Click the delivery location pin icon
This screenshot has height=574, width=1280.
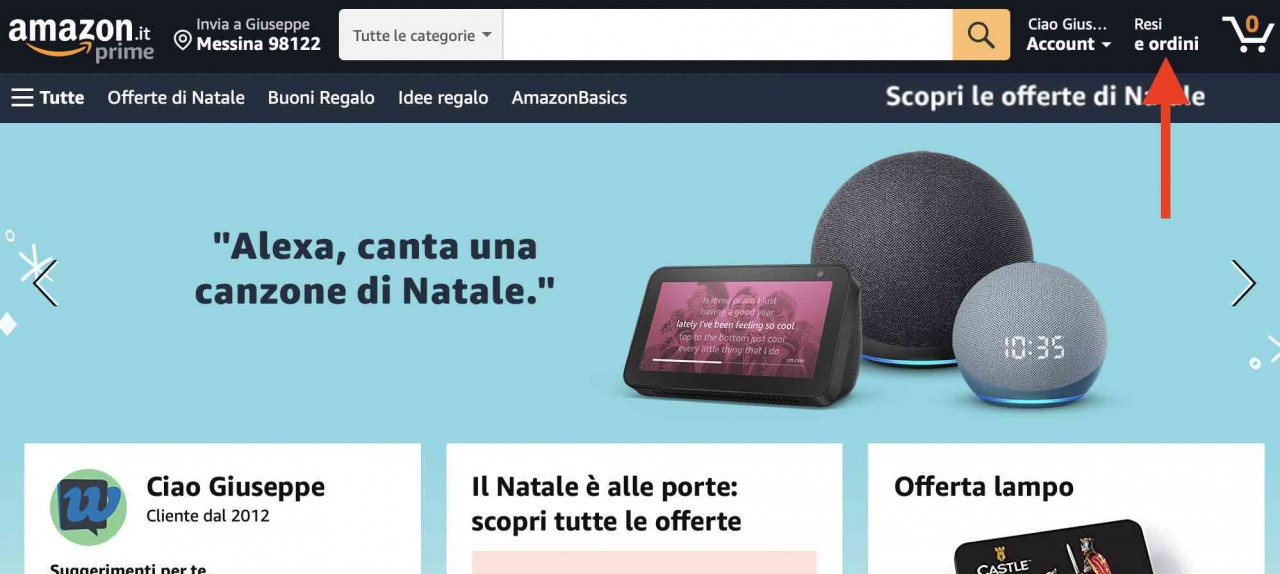tap(183, 40)
